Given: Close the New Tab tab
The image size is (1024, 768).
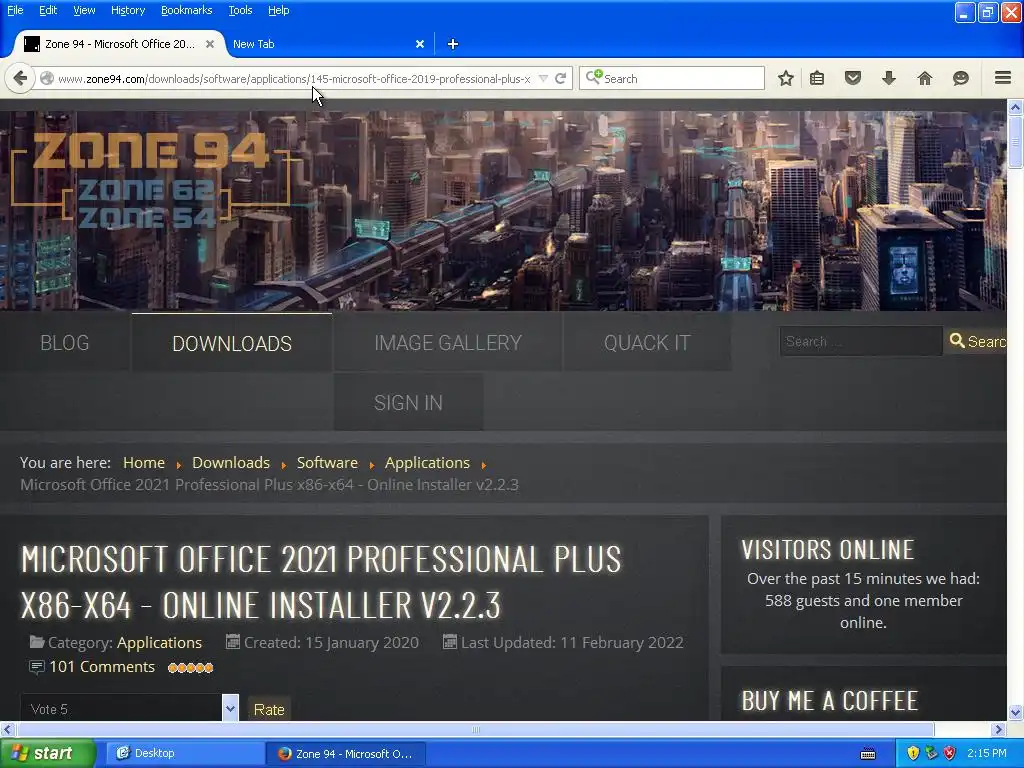Looking at the screenshot, I should 420,44.
